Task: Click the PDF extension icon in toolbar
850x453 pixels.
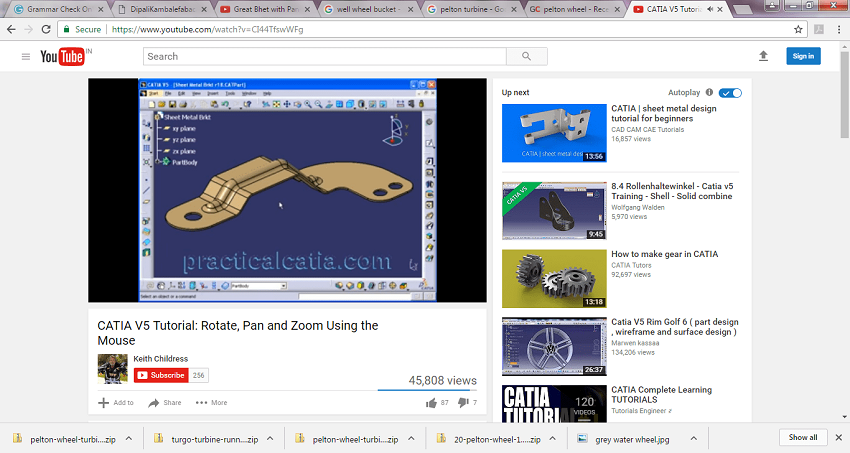Action: pyautogui.click(x=819, y=29)
